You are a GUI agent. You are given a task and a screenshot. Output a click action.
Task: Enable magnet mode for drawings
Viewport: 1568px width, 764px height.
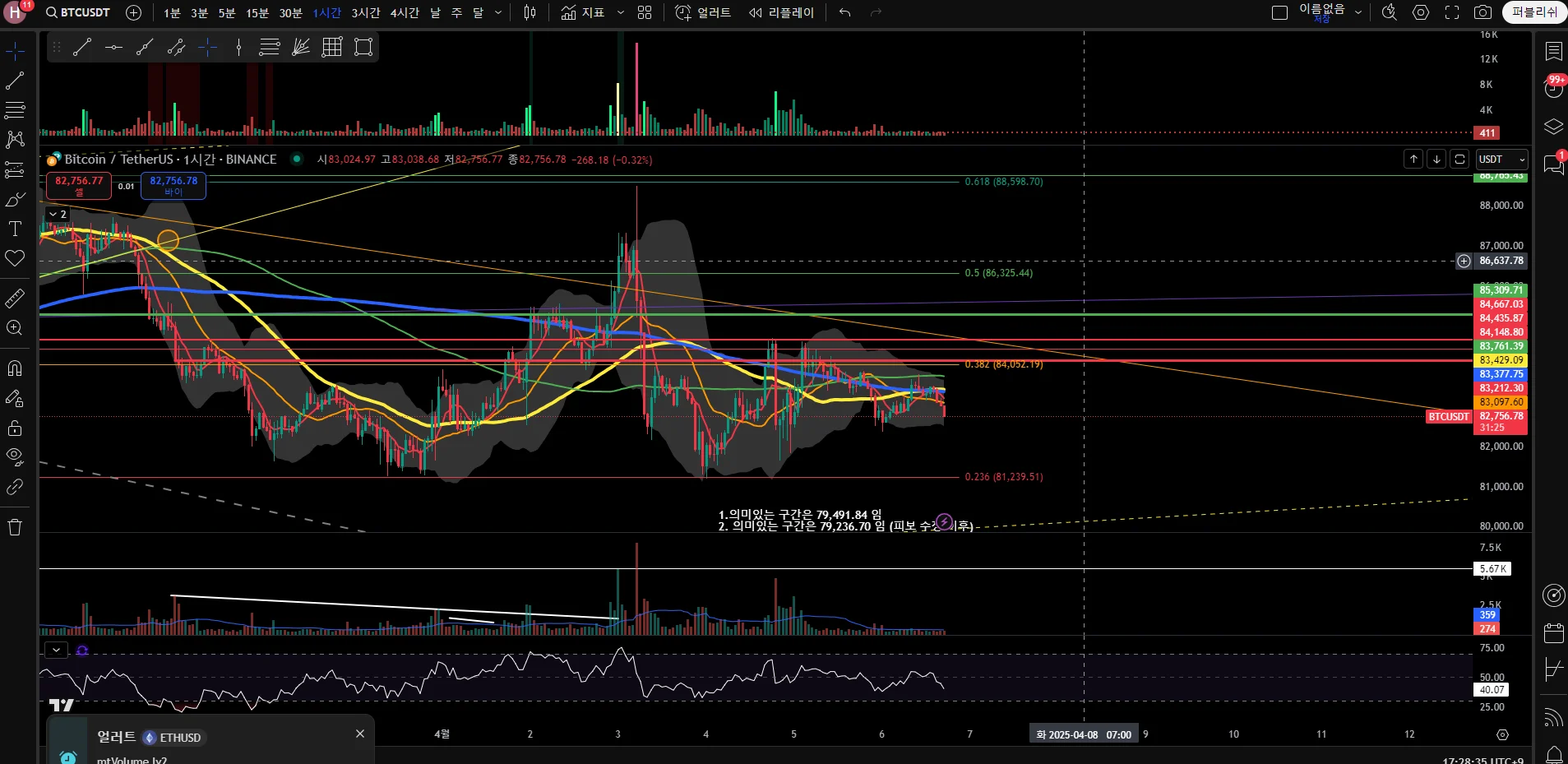click(x=15, y=368)
